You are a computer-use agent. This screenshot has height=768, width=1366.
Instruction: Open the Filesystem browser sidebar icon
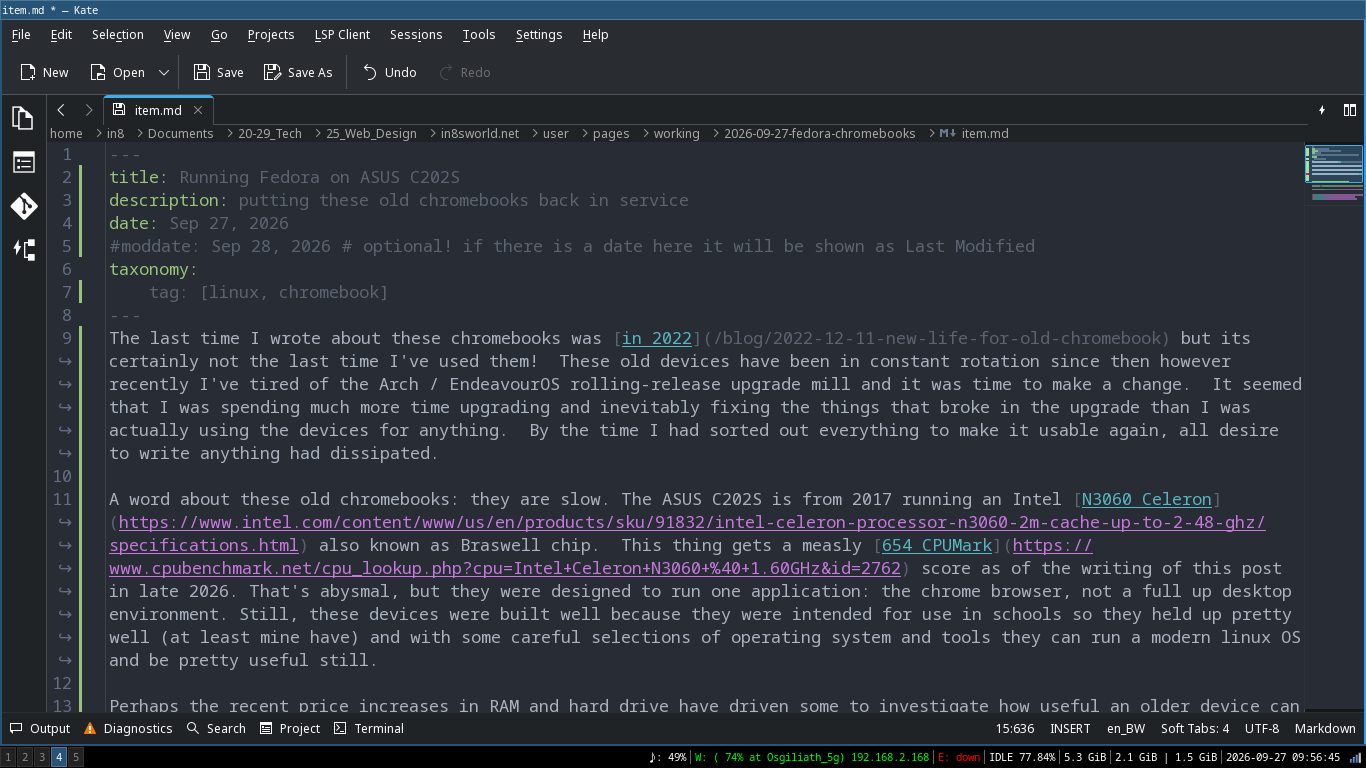click(23, 162)
